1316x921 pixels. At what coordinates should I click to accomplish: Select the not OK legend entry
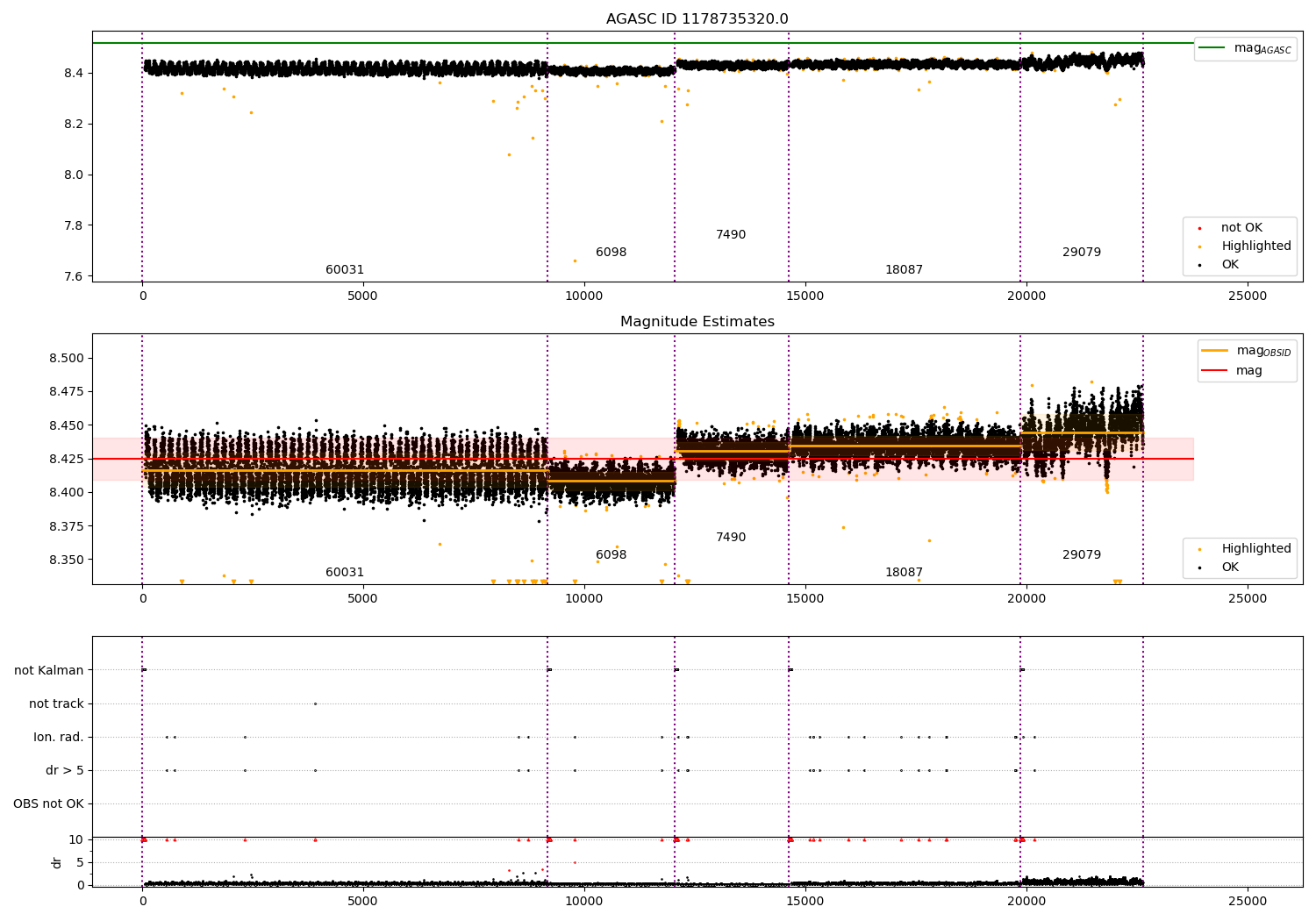(x=1241, y=228)
